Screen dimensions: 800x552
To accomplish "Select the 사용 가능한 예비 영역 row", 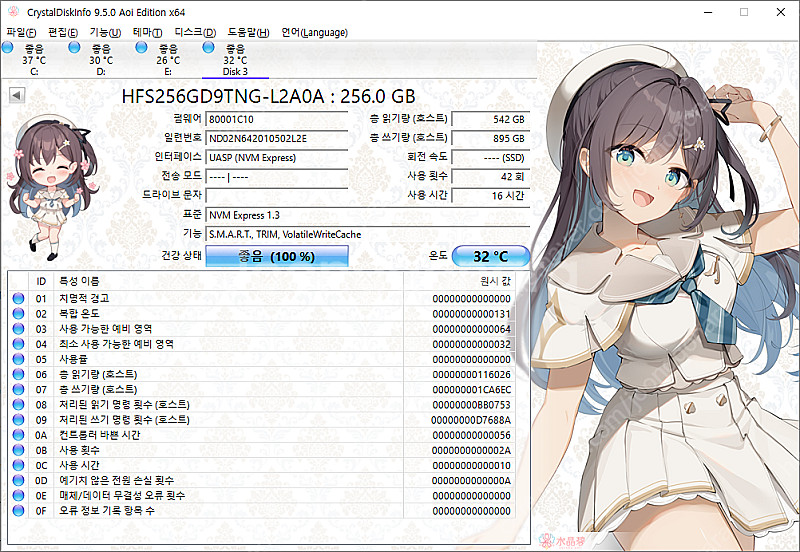I will [261, 329].
